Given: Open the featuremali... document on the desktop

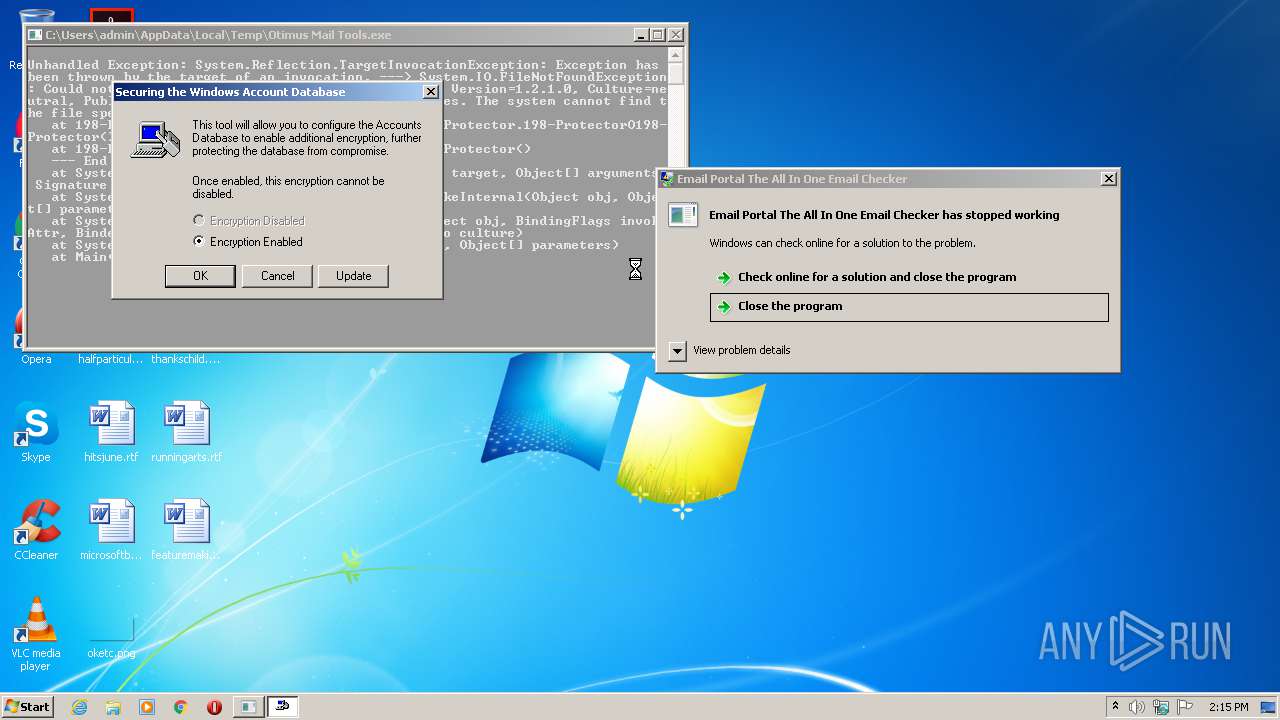Looking at the screenshot, I should coord(187,530).
